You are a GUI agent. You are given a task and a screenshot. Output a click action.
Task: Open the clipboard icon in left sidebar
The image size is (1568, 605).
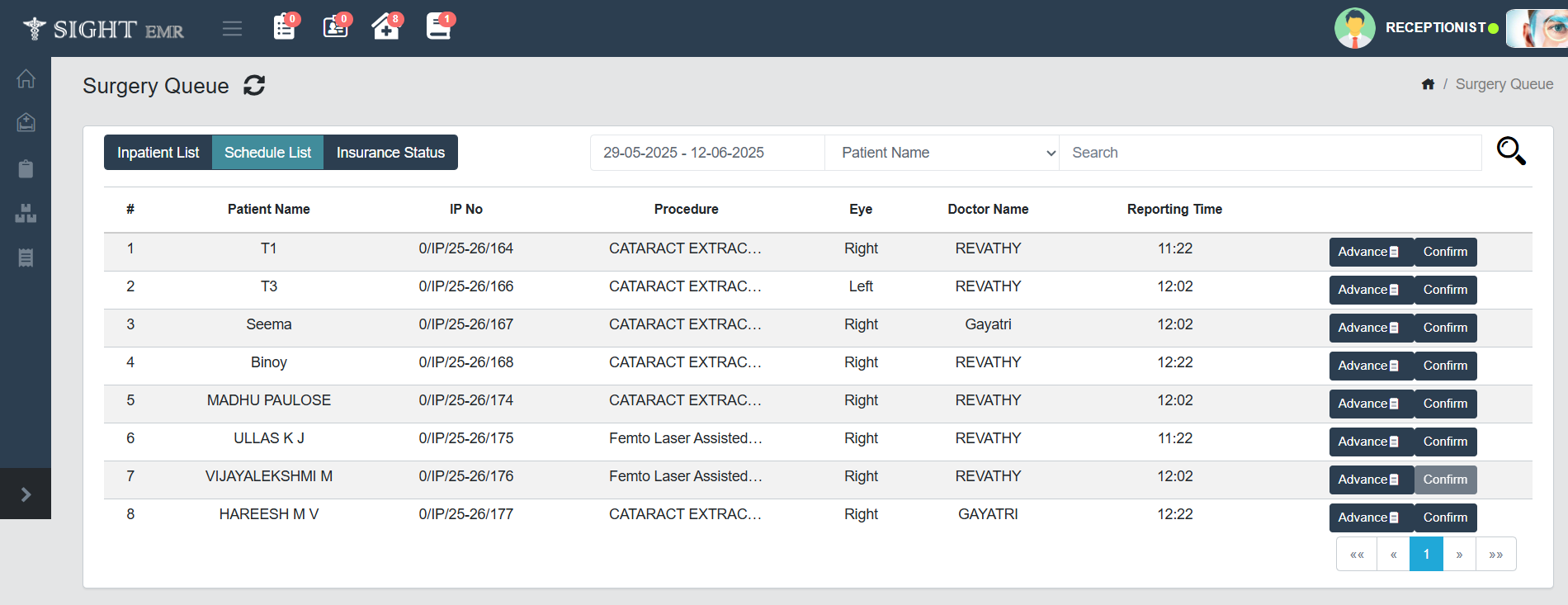click(x=26, y=169)
